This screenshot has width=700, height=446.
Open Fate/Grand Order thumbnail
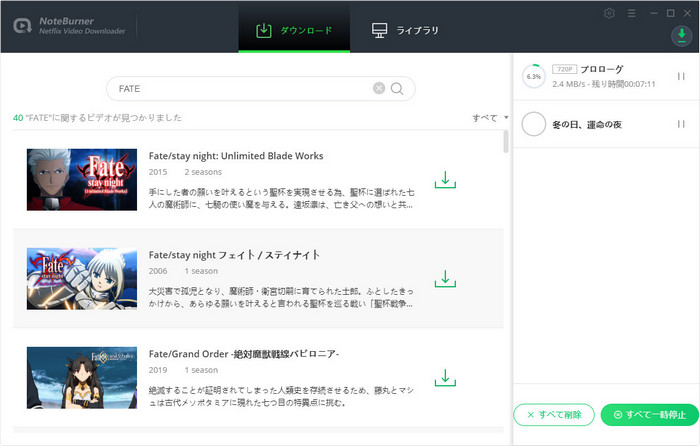[x=82, y=378]
